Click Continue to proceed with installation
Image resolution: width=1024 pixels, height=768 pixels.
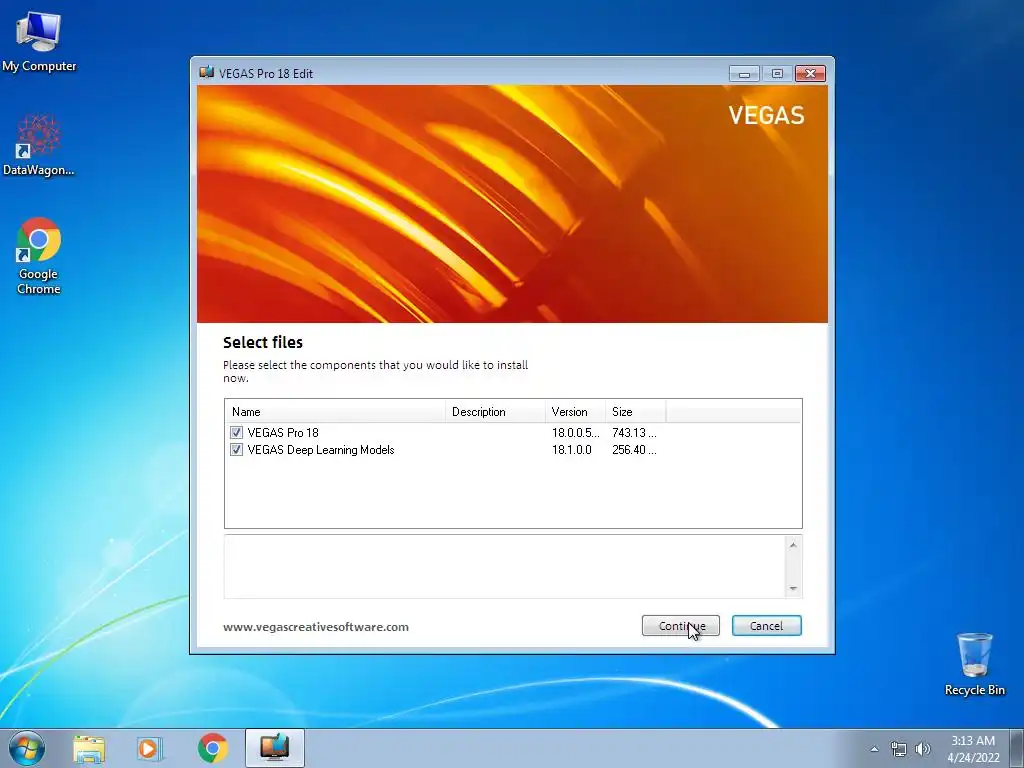(x=680, y=626)
